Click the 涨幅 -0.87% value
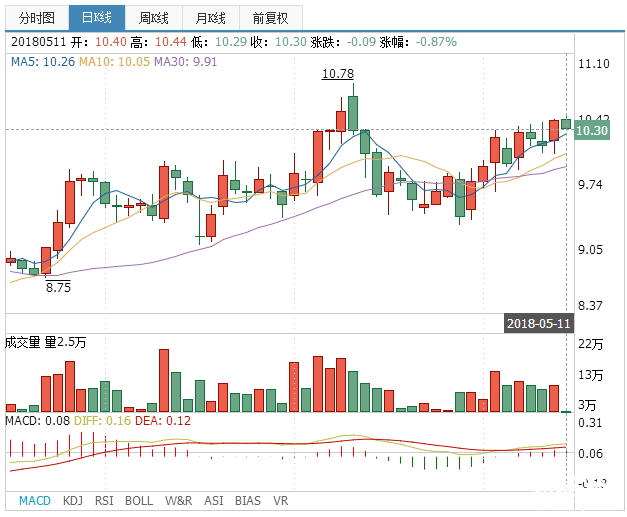 [418, 42]
